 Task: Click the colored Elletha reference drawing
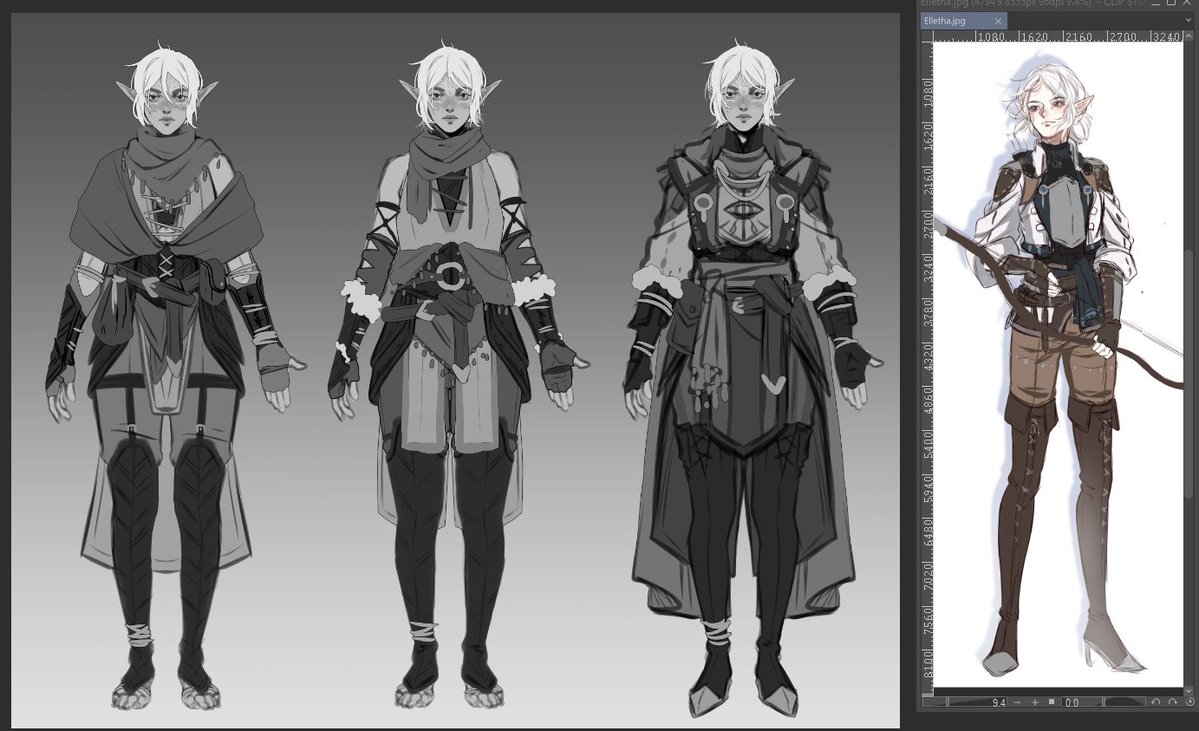(1058, 366)
